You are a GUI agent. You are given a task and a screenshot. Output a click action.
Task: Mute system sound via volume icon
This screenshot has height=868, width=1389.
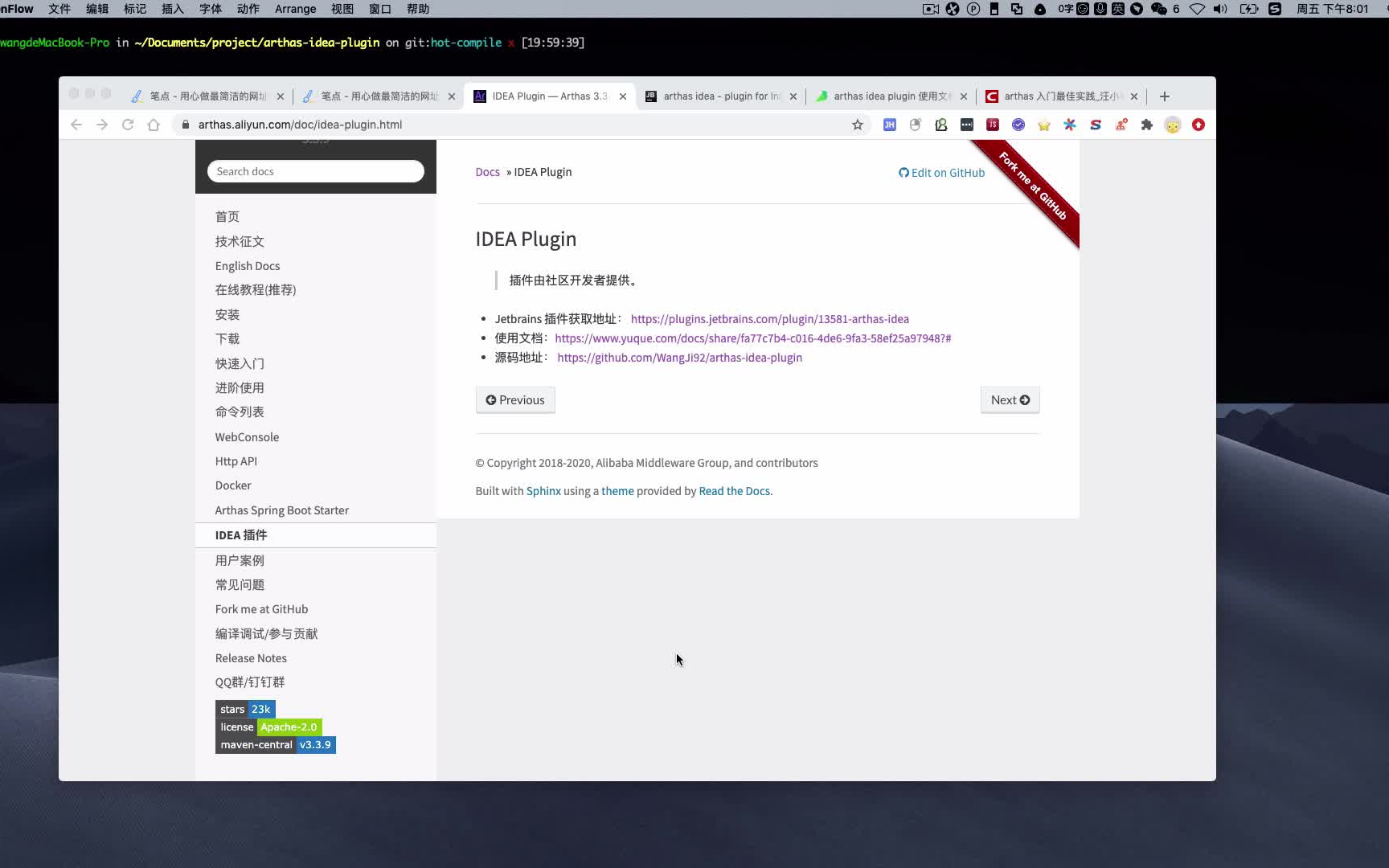[1221, 9]
